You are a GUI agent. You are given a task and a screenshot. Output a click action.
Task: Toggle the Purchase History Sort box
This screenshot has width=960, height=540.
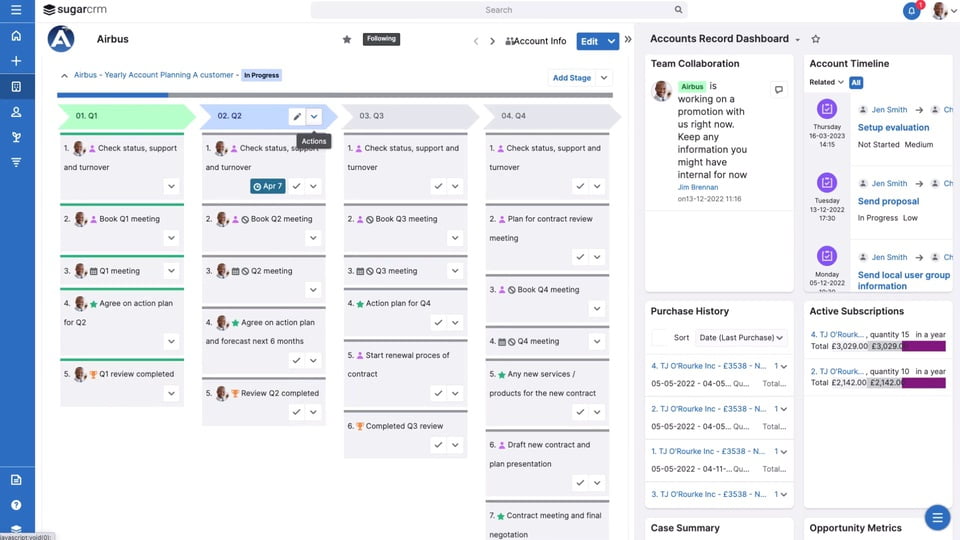[x=660, y=338]
